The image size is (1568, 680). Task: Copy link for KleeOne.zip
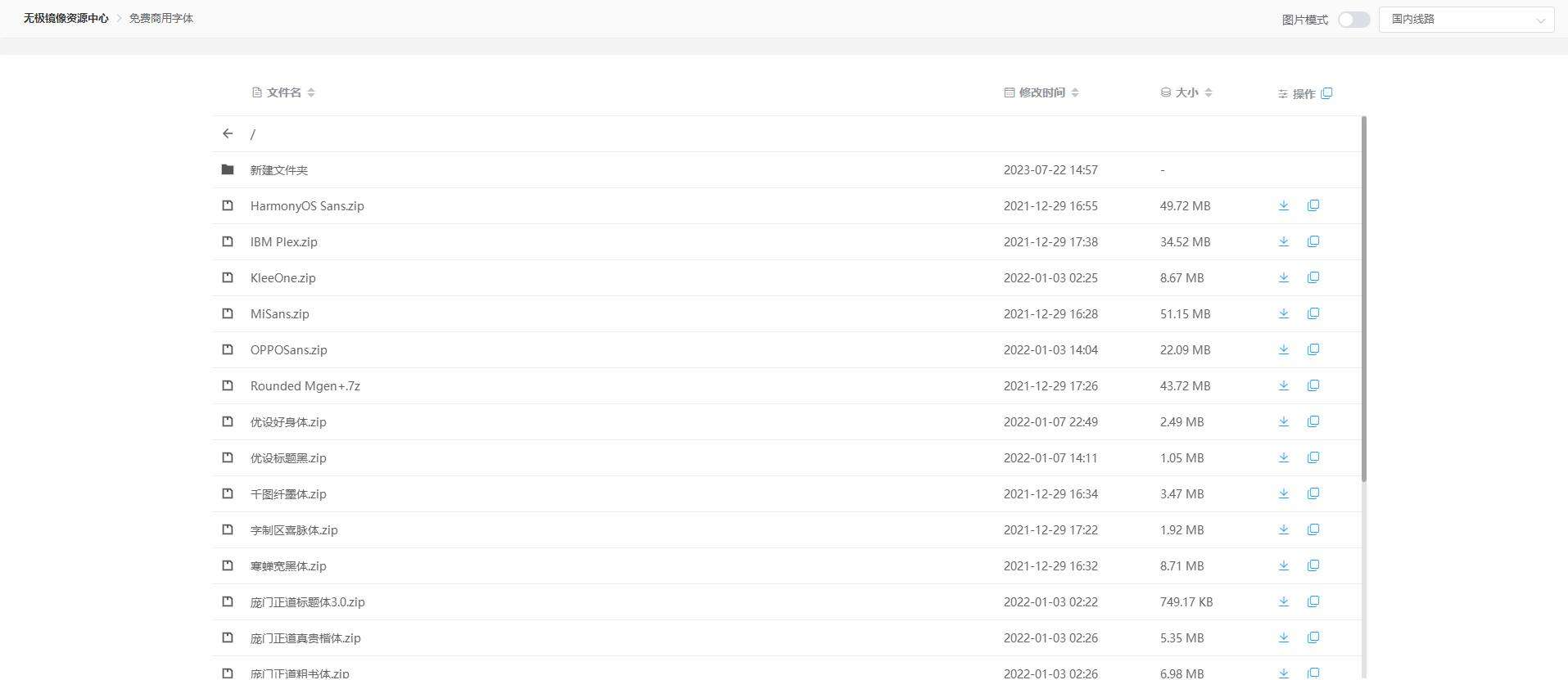pos(1313,277)
